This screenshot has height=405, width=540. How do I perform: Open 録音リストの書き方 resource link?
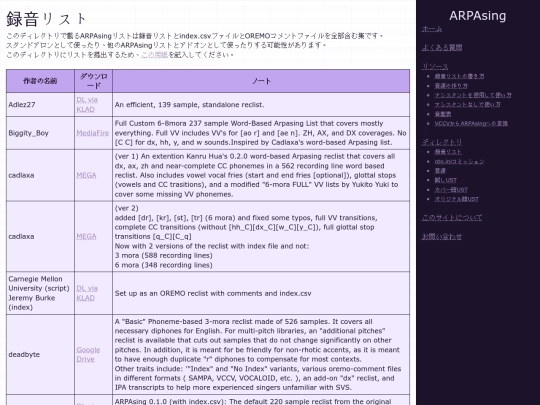pyautogui.click(x=459, y=76)
